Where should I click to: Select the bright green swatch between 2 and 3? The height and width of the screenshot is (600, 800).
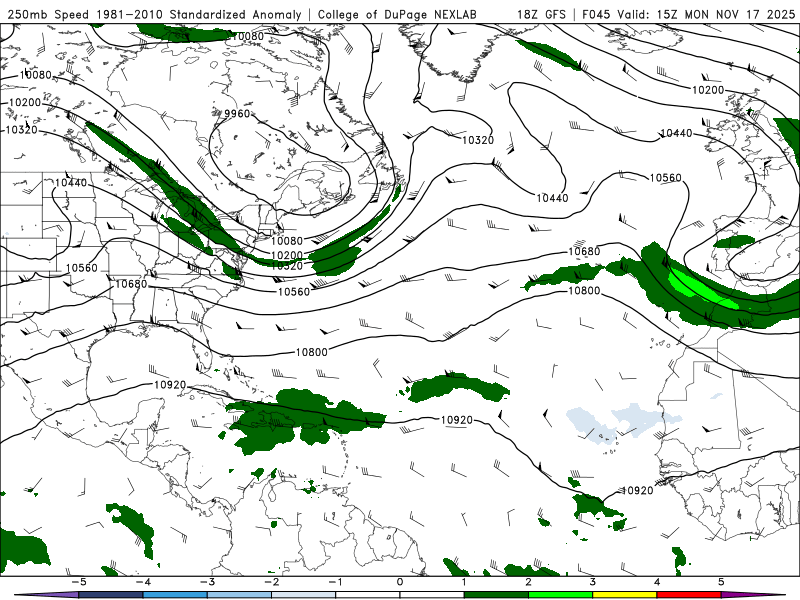pyautogui.click(x=561, y=595)
